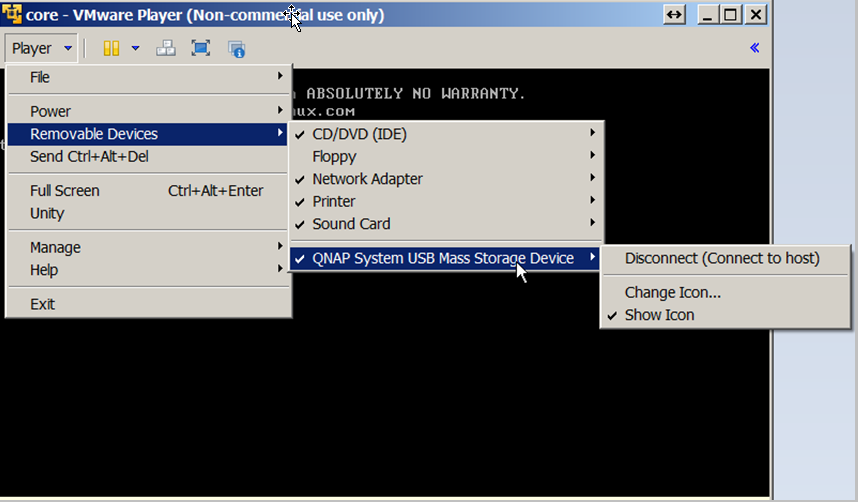Open the Power submenu
858x502 pixels.
148,111
